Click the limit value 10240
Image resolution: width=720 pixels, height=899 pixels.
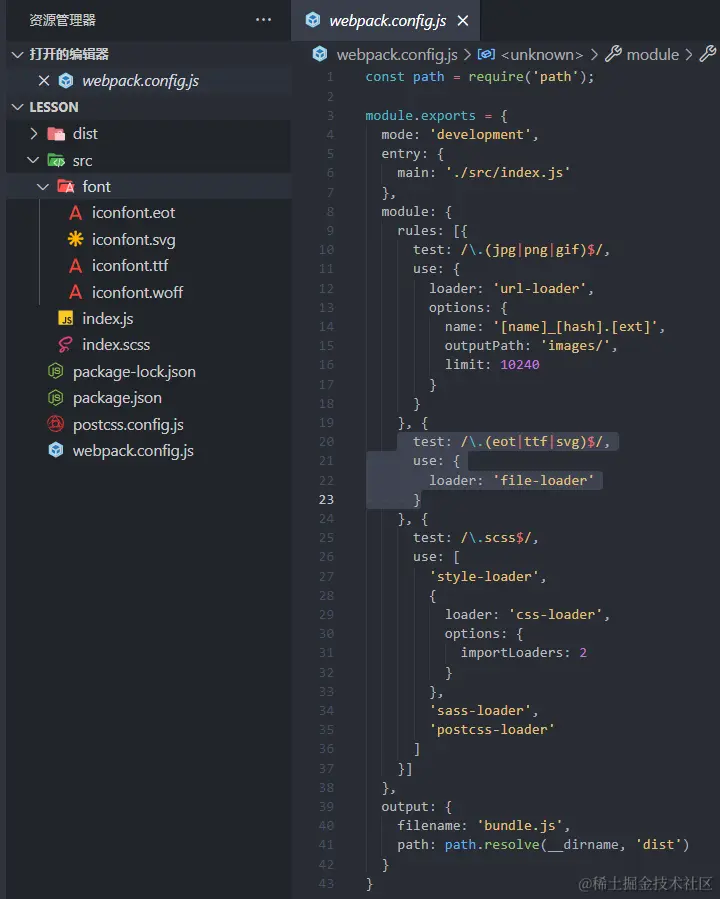click(x=520, y=365)
